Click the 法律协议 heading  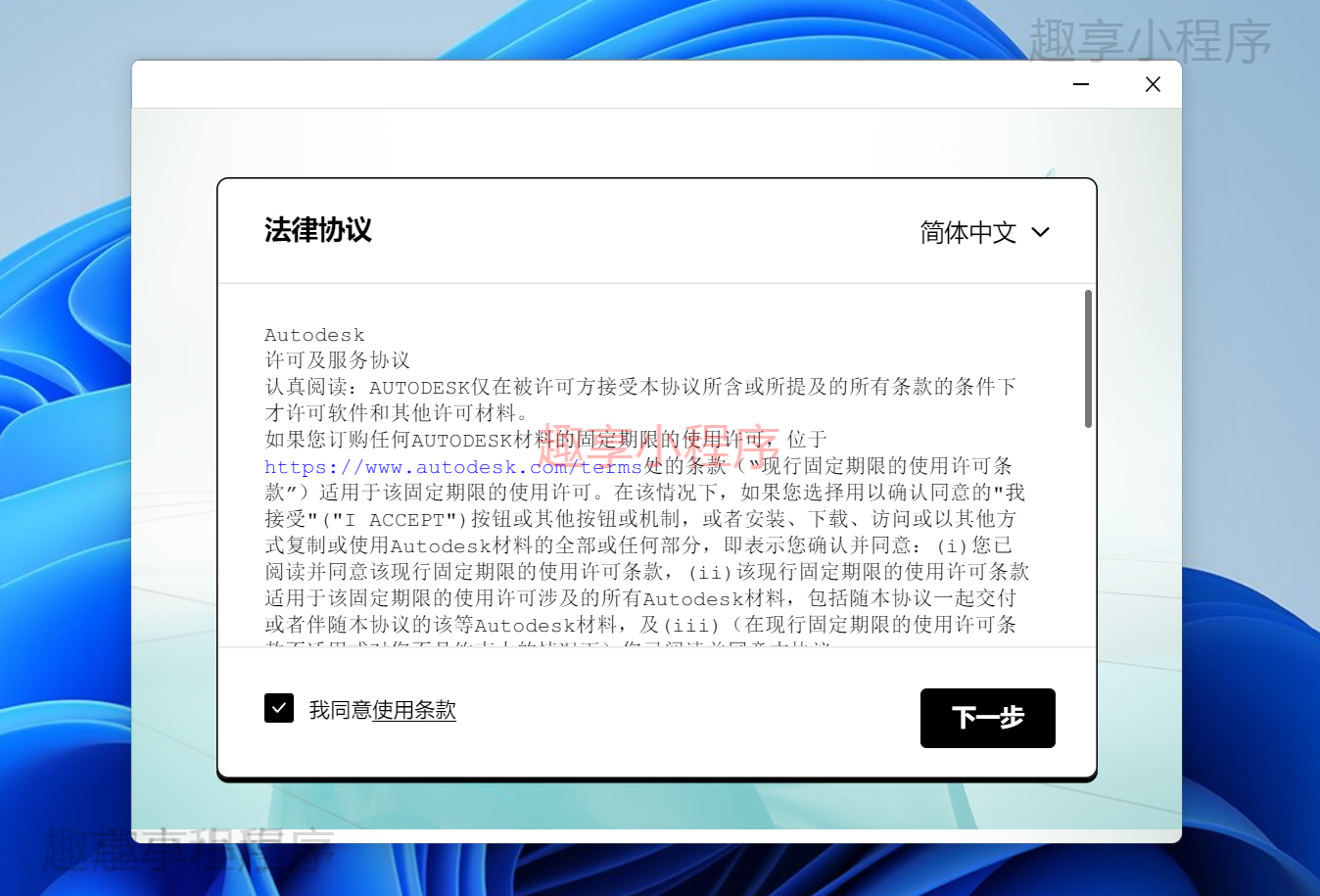318,230
